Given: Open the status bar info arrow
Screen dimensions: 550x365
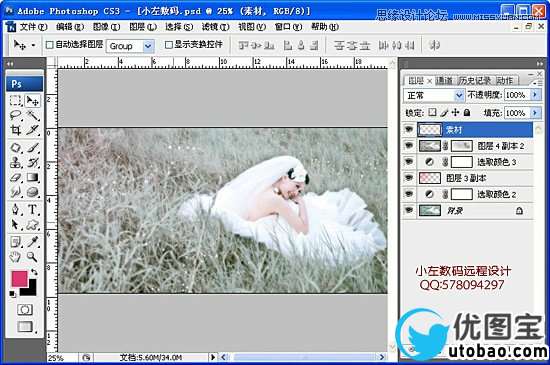Looking at the screenshot, I should pos(212,357).
